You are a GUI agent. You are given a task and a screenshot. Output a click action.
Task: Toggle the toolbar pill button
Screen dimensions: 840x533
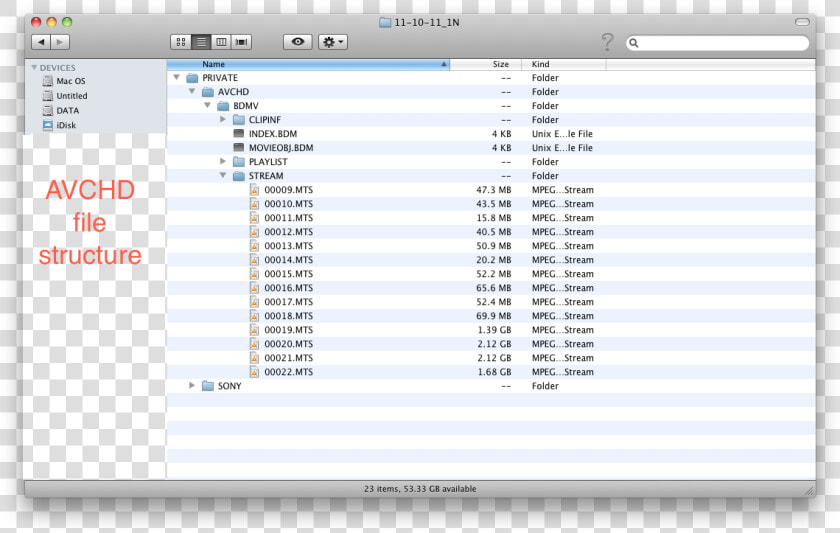coord(802,22)
